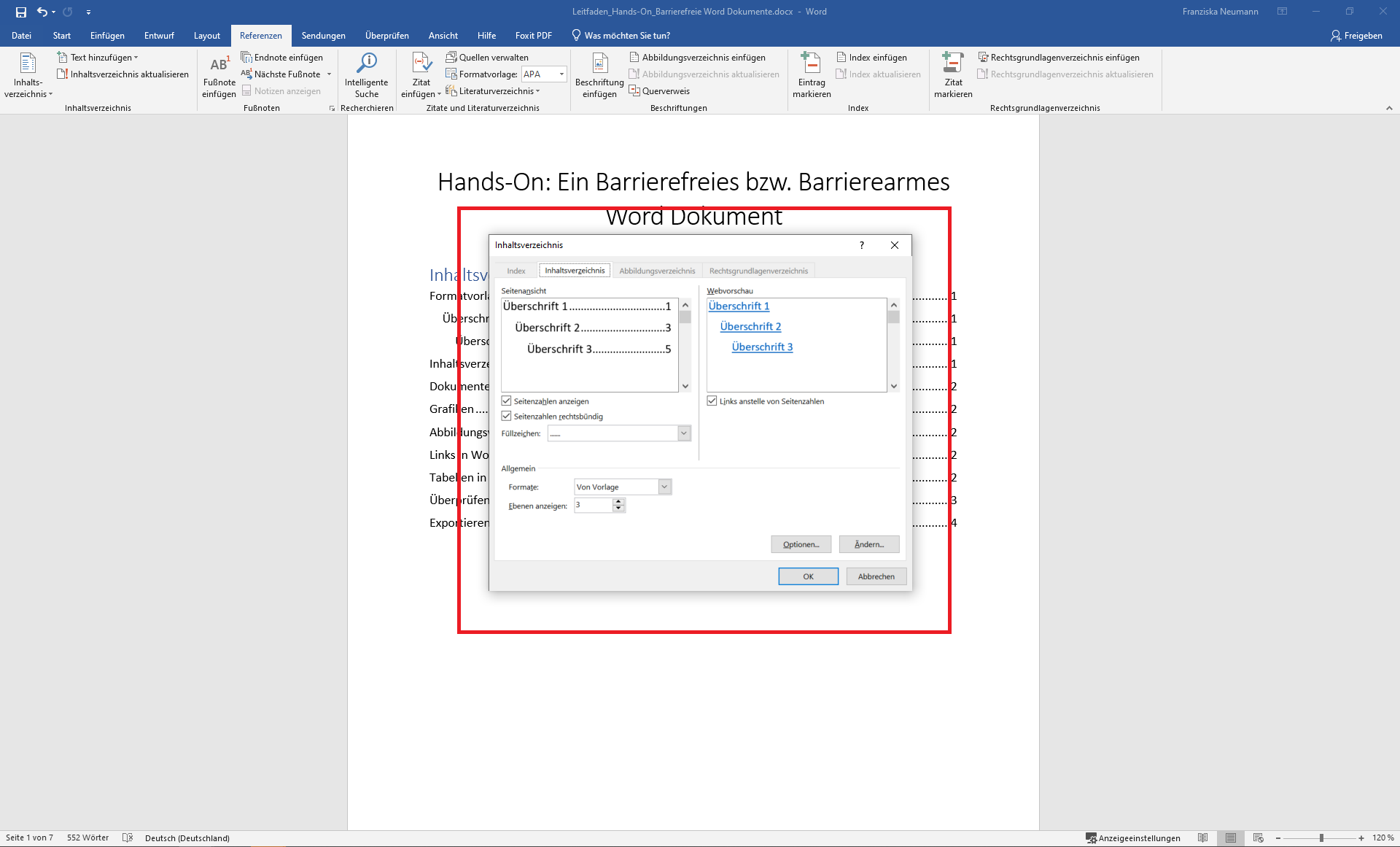Click the Optionen... button
The height and width of the screenshot is (847, 1400).
click(x=801, y=544)
